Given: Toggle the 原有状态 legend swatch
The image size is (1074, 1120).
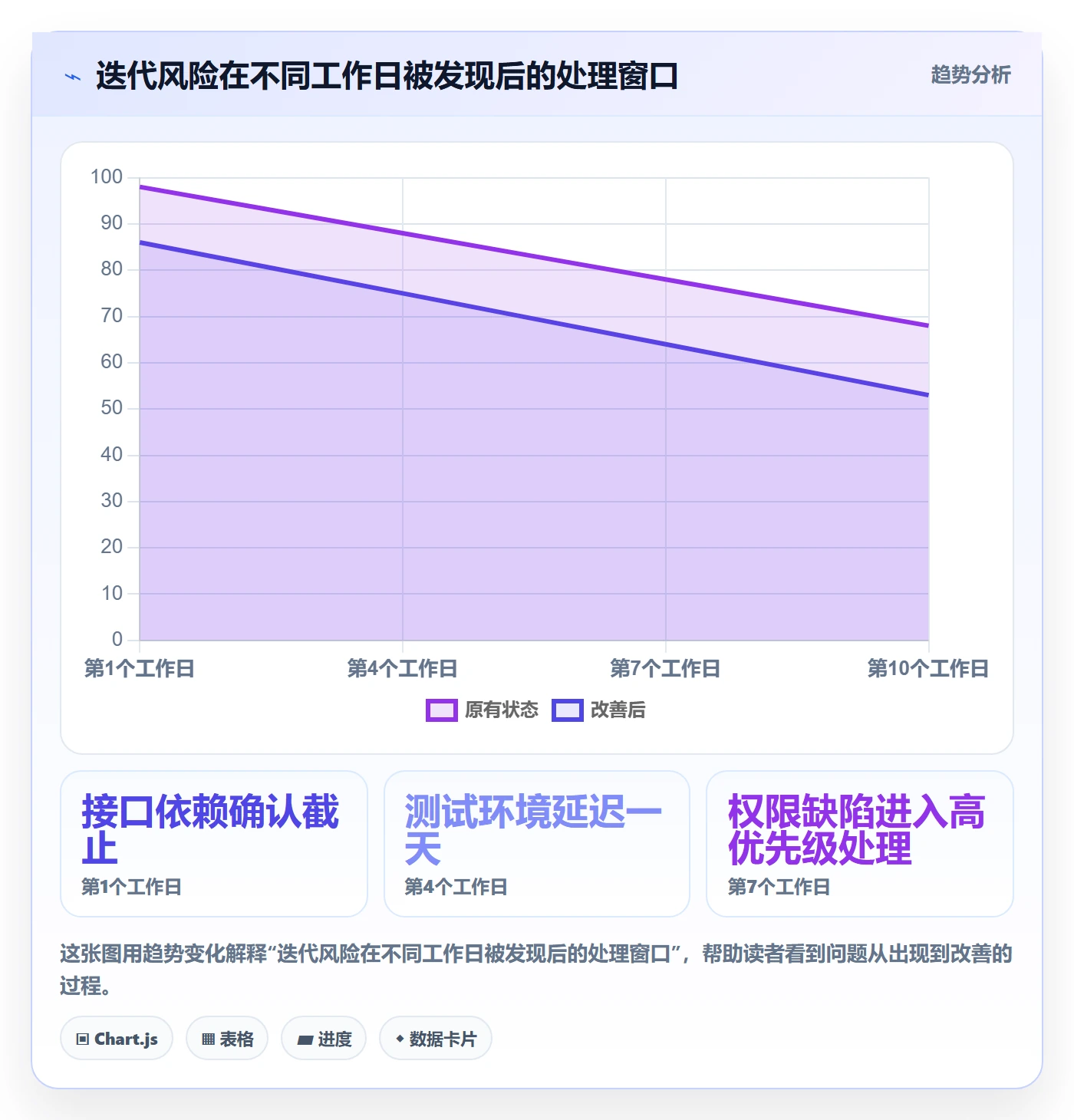Looking at the screenshot, I should click(x=441, y=710).
